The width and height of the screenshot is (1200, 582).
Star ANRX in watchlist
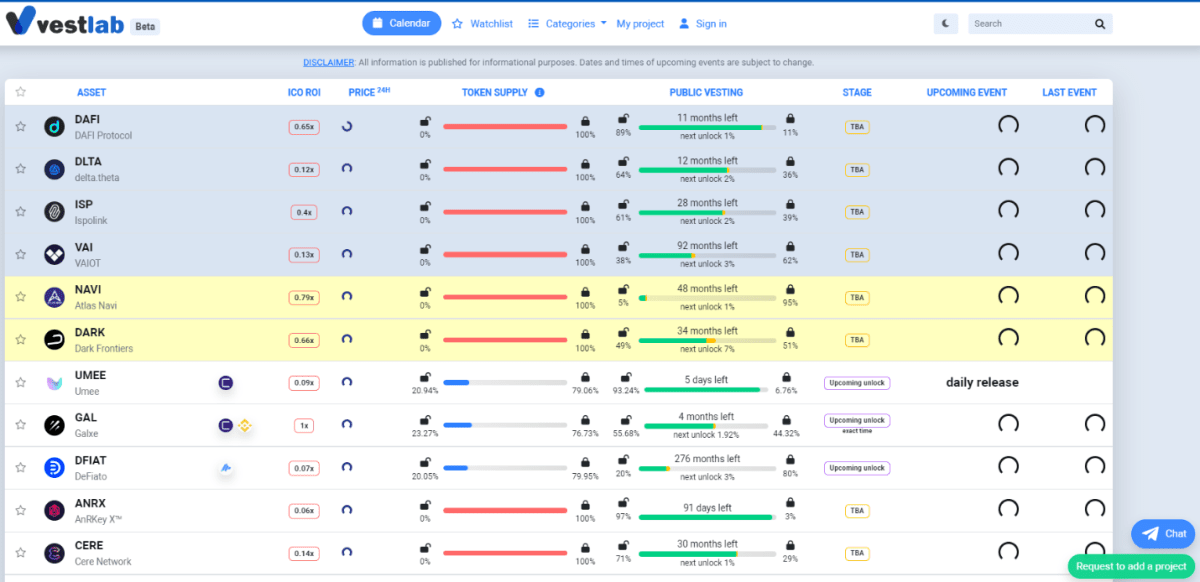[x=20, y=510]
